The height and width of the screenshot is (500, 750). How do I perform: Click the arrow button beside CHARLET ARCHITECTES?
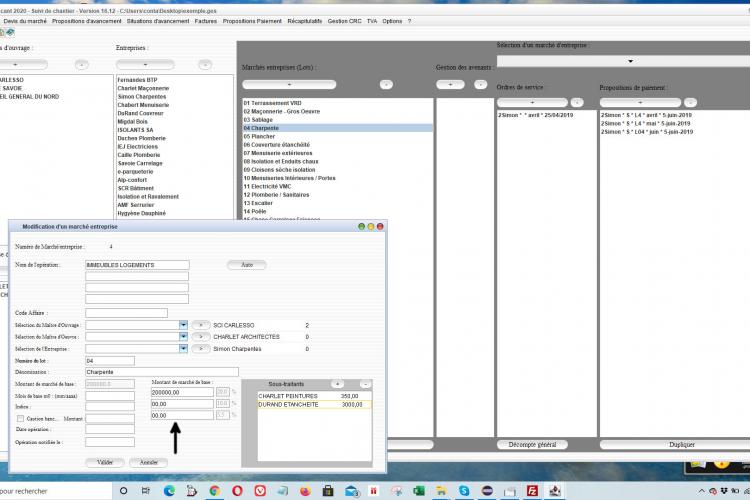[x=201, y=337]
